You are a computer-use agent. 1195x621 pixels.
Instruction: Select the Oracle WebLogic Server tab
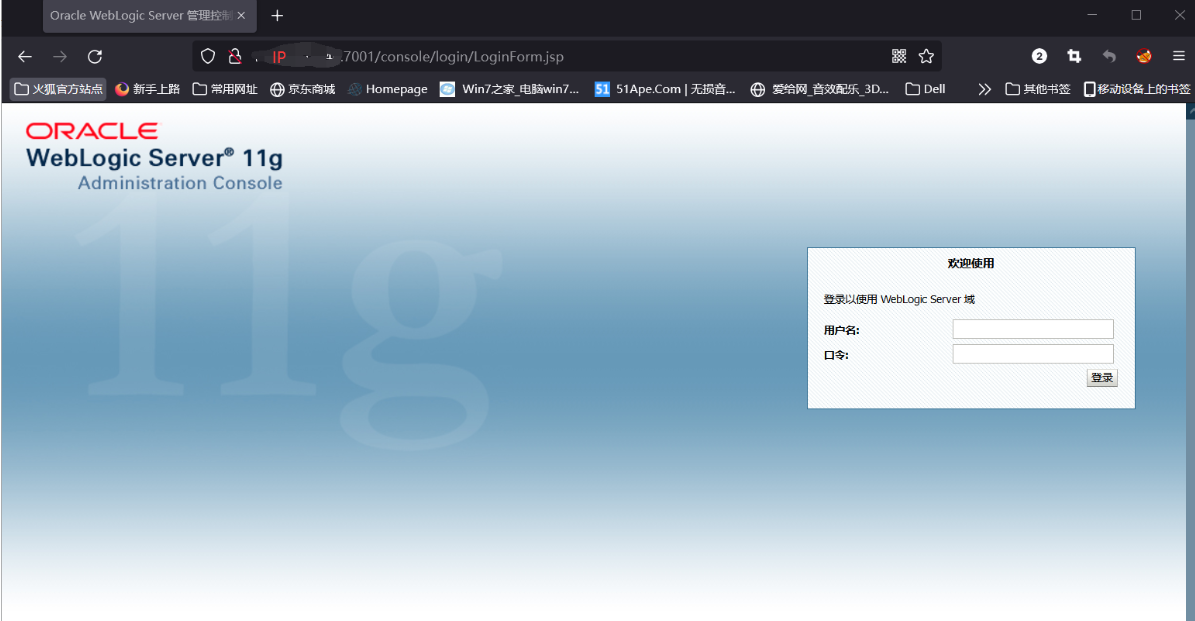click(149, 16)
